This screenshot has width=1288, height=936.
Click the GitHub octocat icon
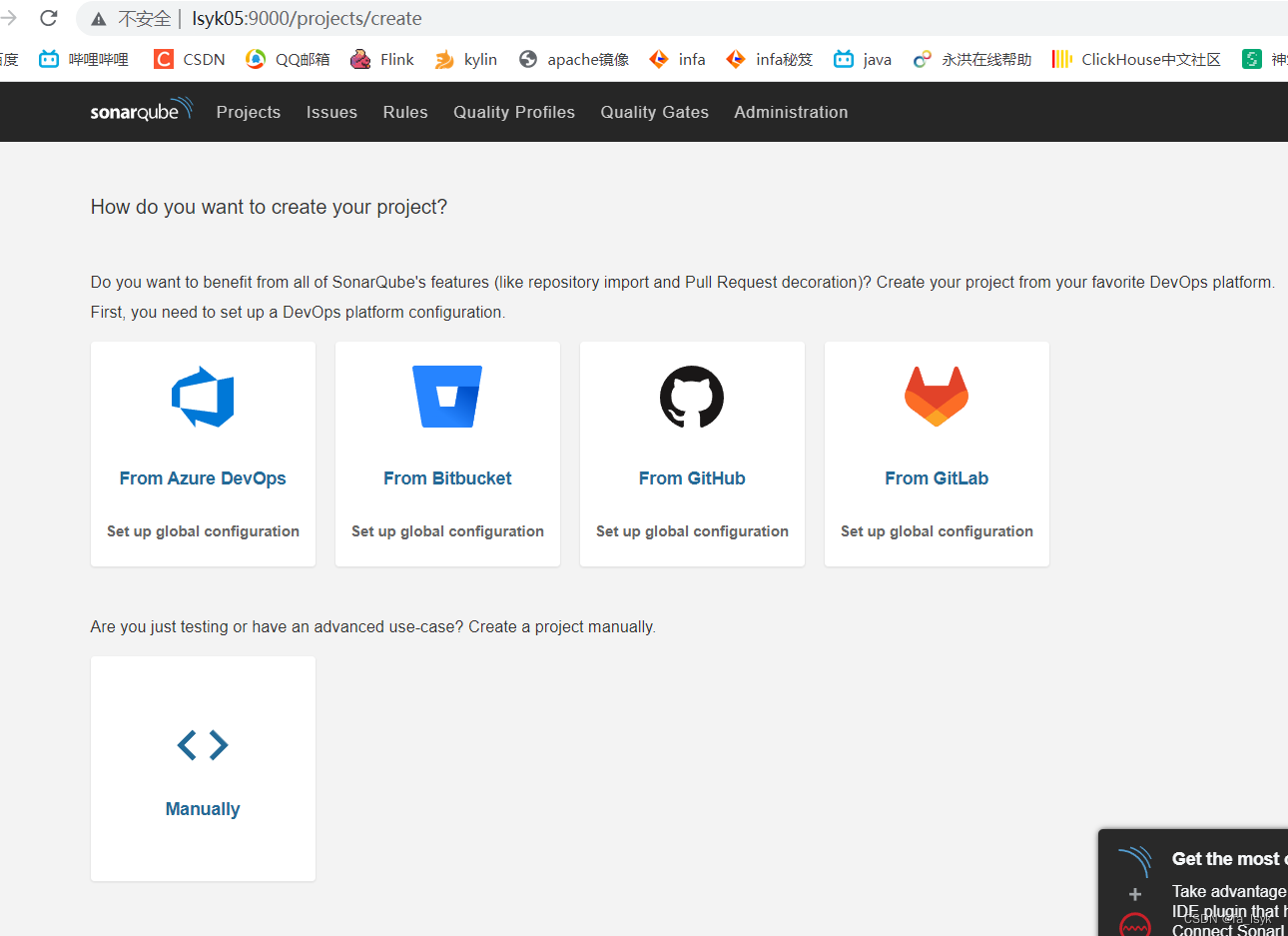click(x=692, y=397)
